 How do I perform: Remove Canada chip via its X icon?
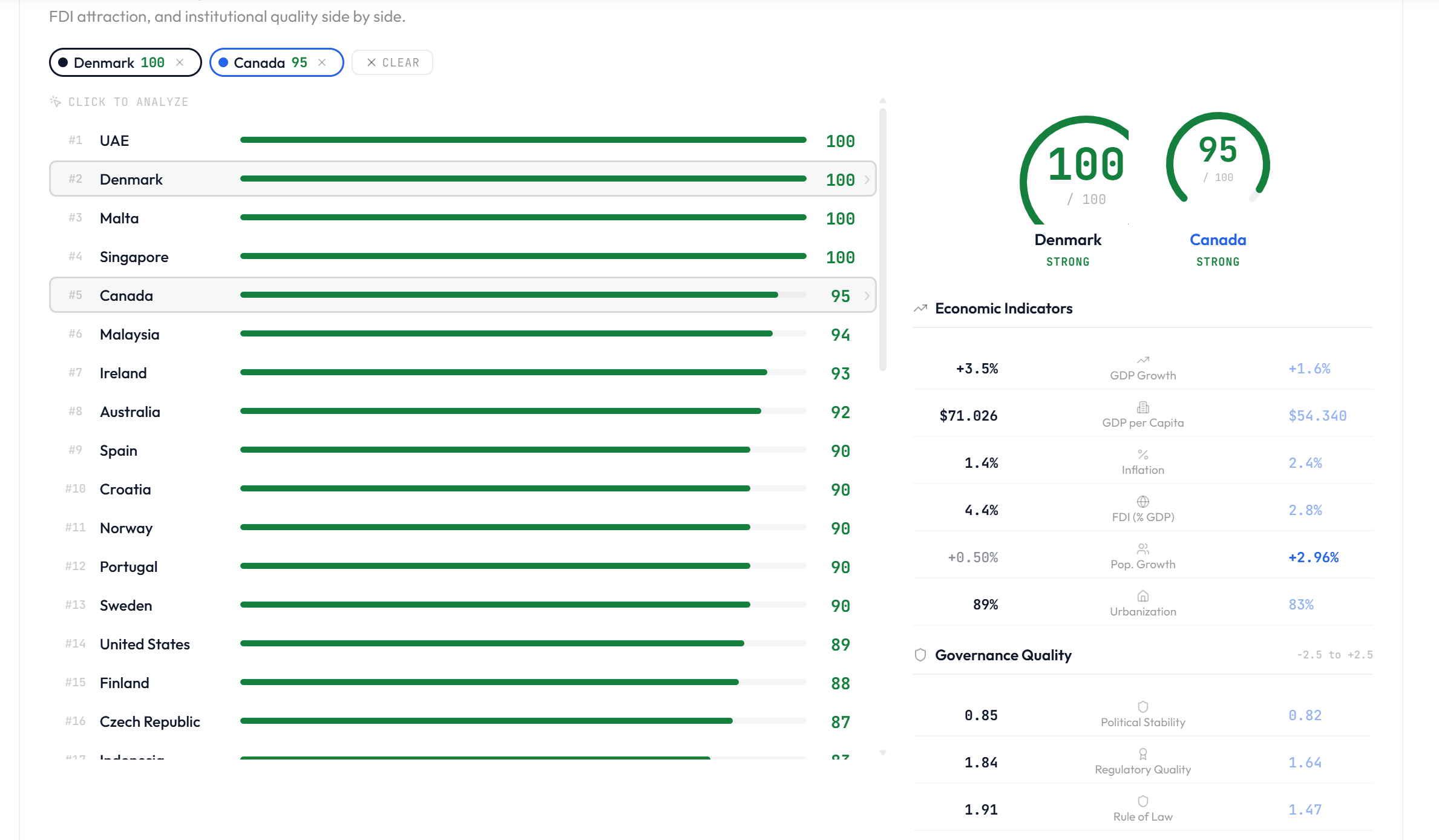point(322,62)
